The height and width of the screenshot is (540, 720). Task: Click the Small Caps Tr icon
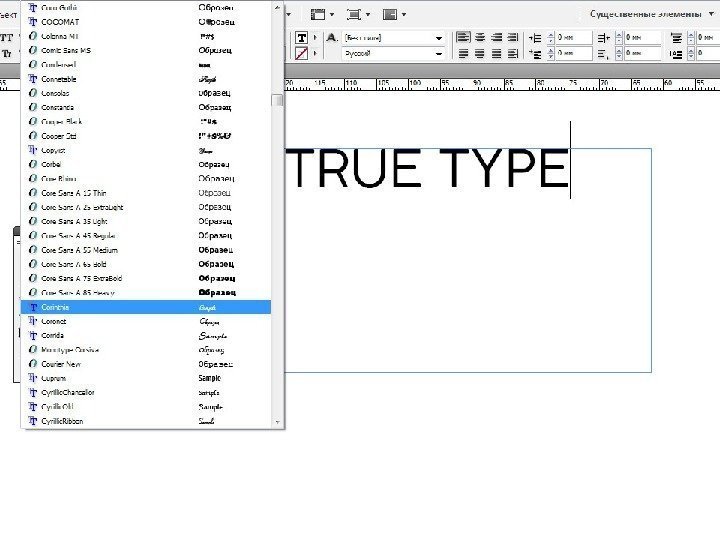(6, 54)
